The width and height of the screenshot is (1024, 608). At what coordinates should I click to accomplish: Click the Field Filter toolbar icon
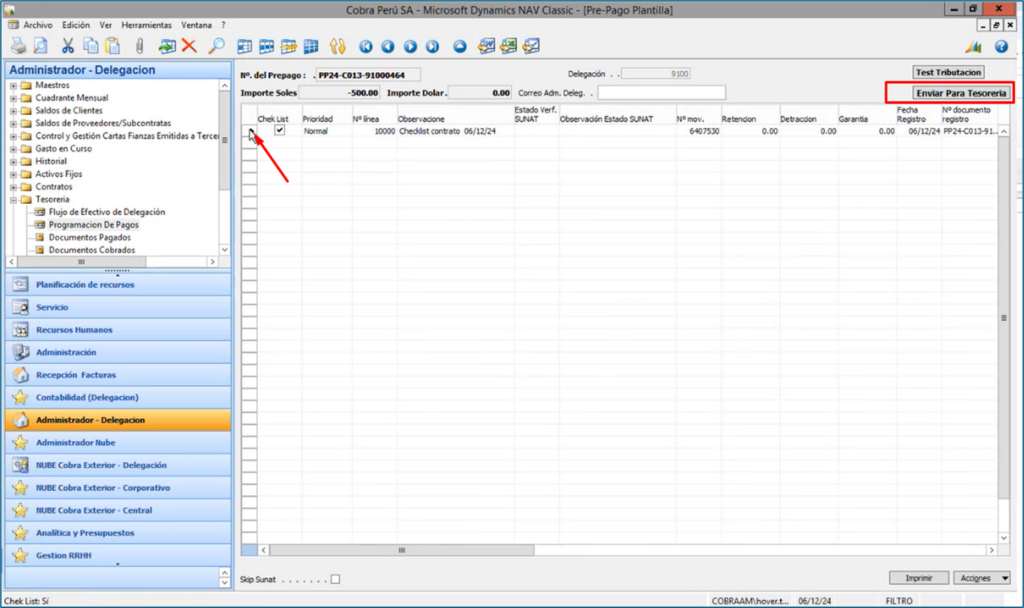(244, 46)
